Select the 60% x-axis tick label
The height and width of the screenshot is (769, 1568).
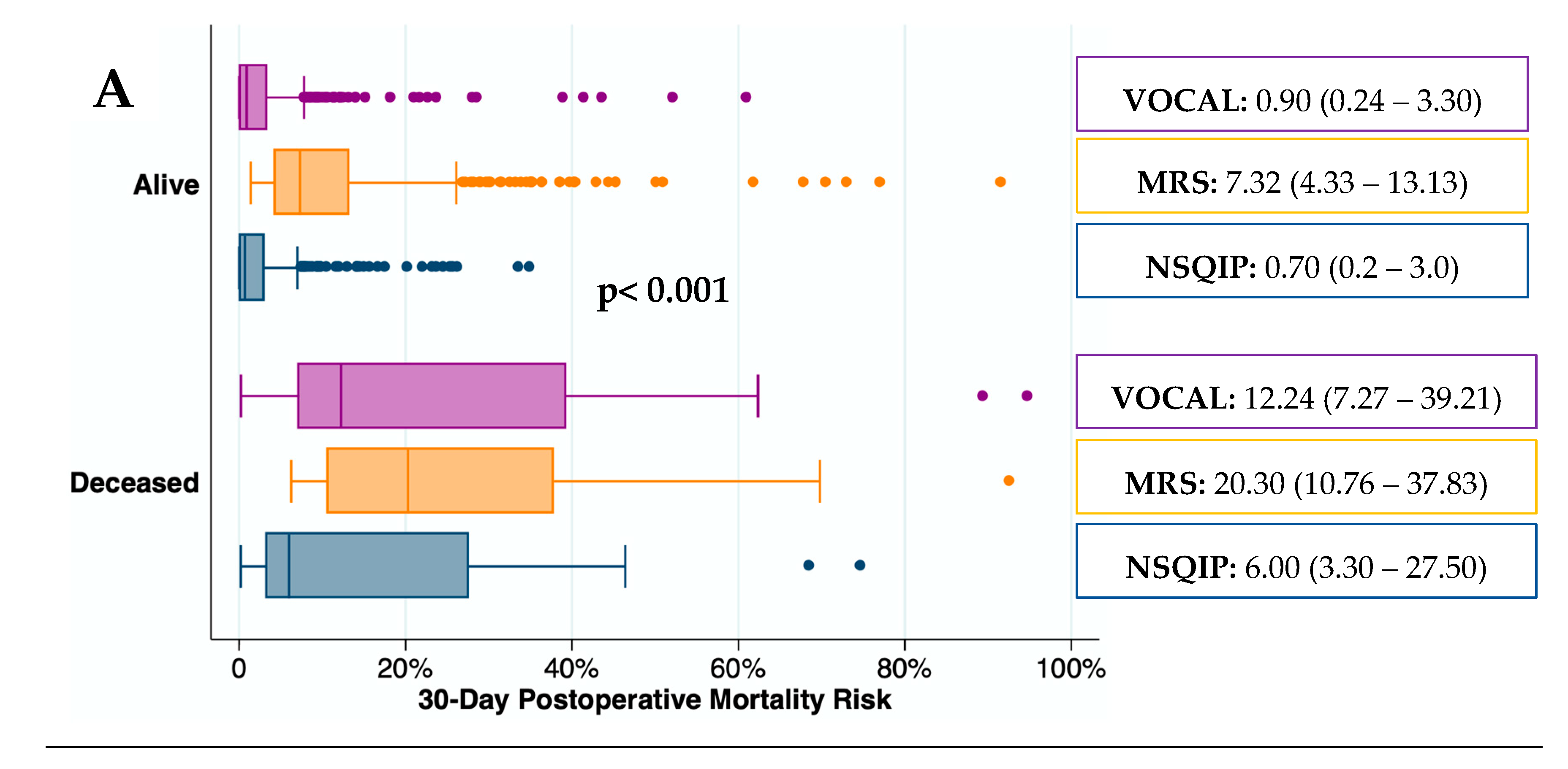pyautogui.click(x=737, y=669)
